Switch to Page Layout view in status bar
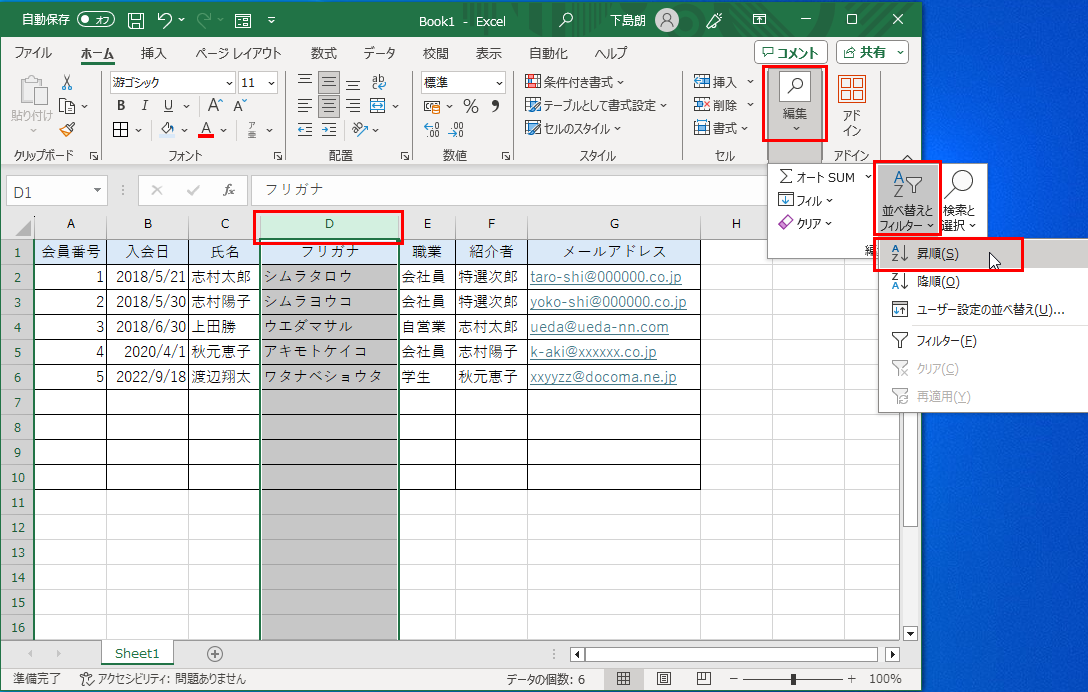Screen dimensions: 1088x692 (661, 679)
